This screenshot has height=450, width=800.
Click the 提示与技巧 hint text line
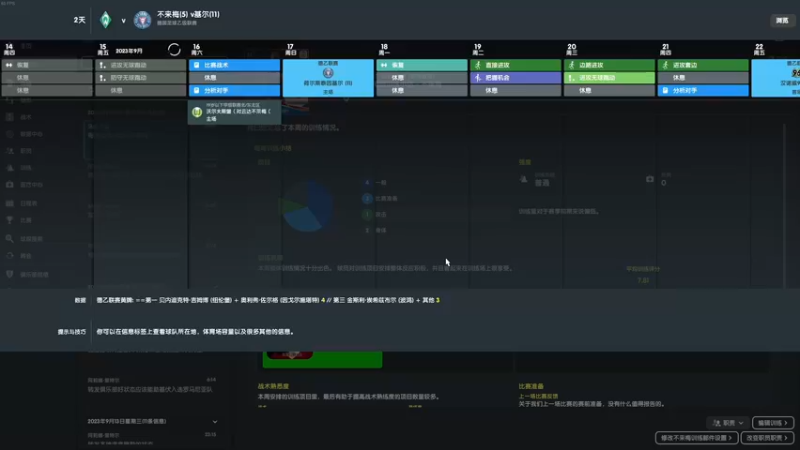point(195,332)
